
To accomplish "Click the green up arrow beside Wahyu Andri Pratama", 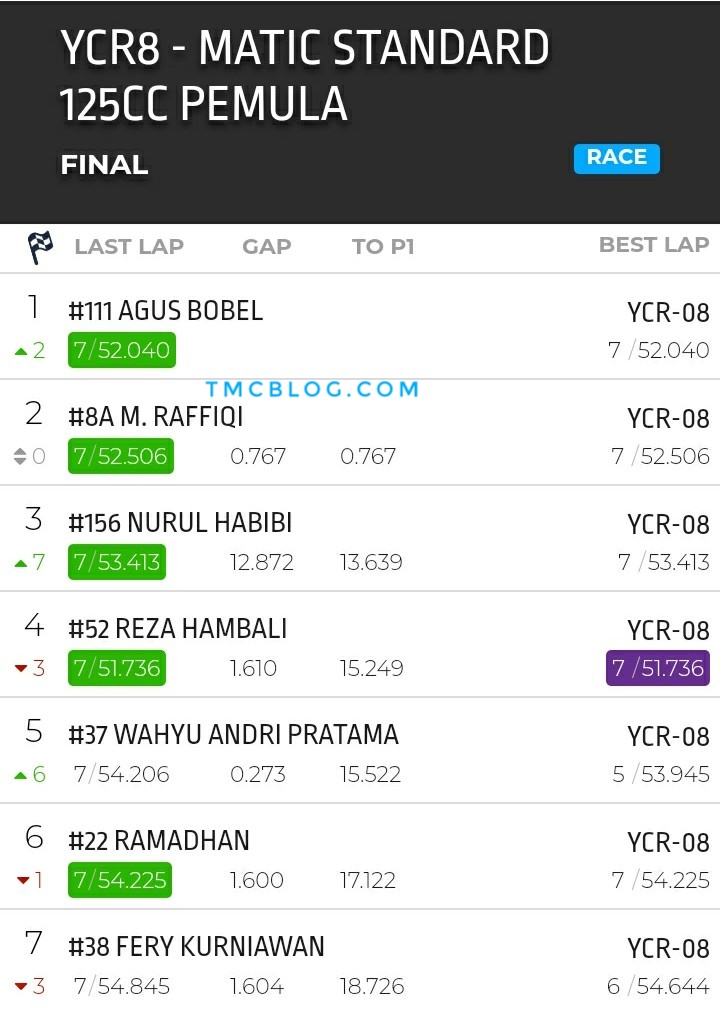I will [21, 775].
